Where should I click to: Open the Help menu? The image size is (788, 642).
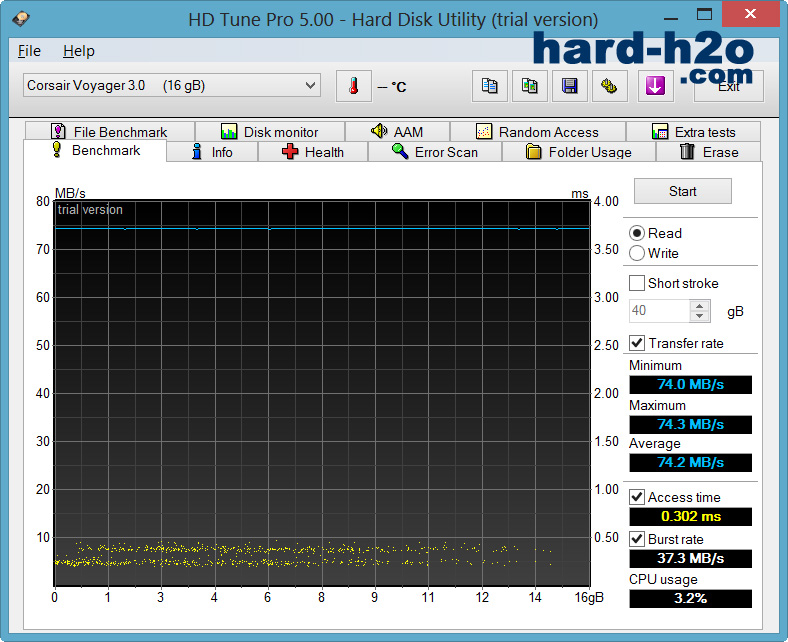pyautogui.click(x=79, y=51)
